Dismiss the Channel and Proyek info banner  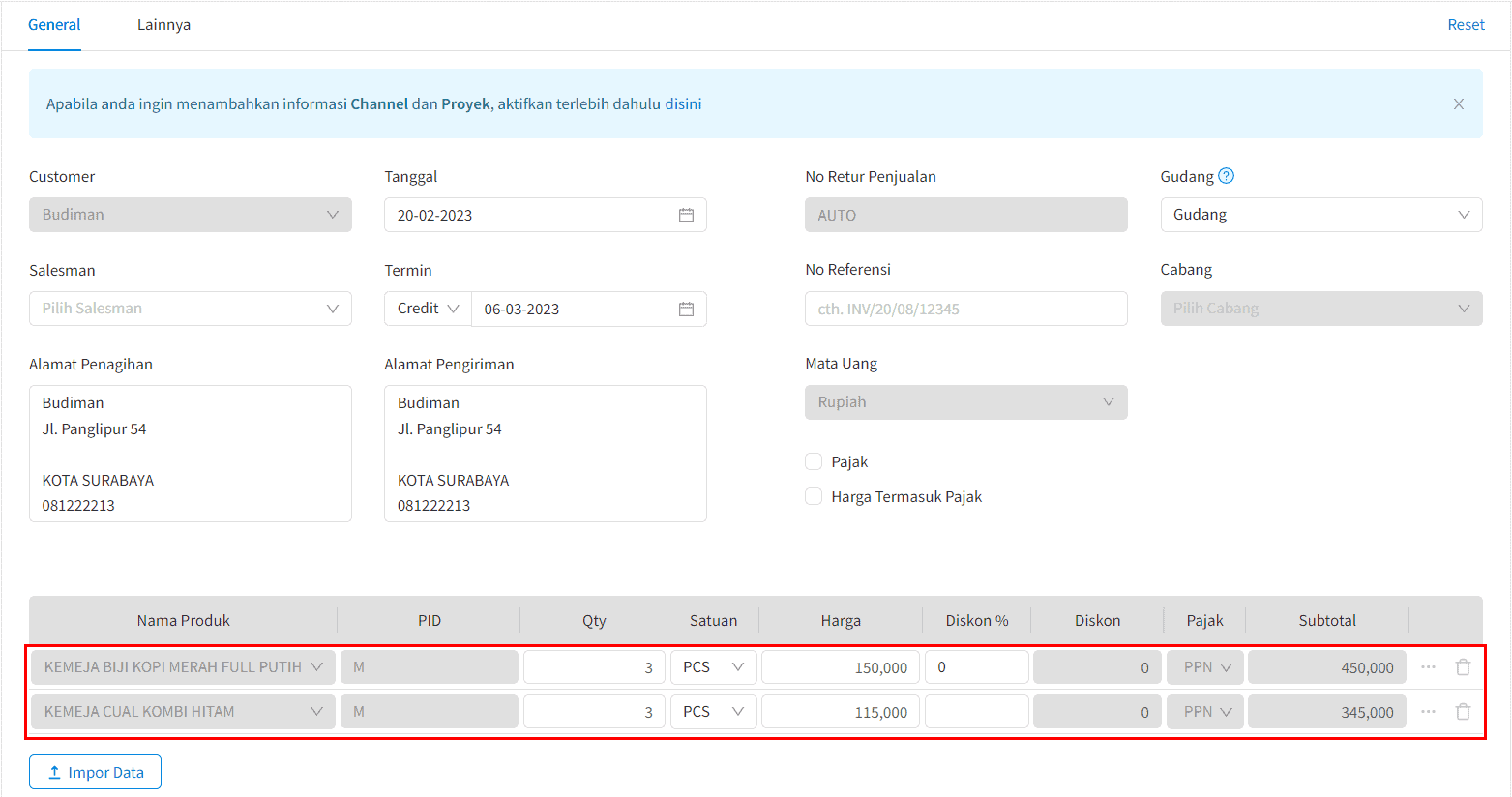pos(1458,104)
